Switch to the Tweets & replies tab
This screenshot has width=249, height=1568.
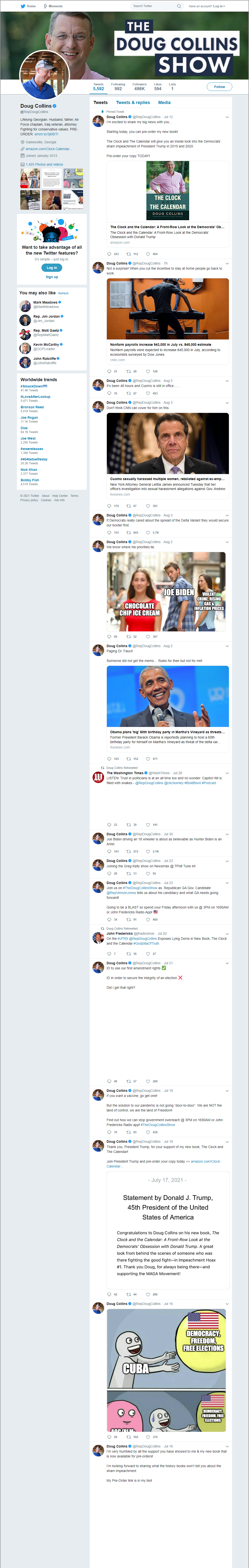(133, 102)
